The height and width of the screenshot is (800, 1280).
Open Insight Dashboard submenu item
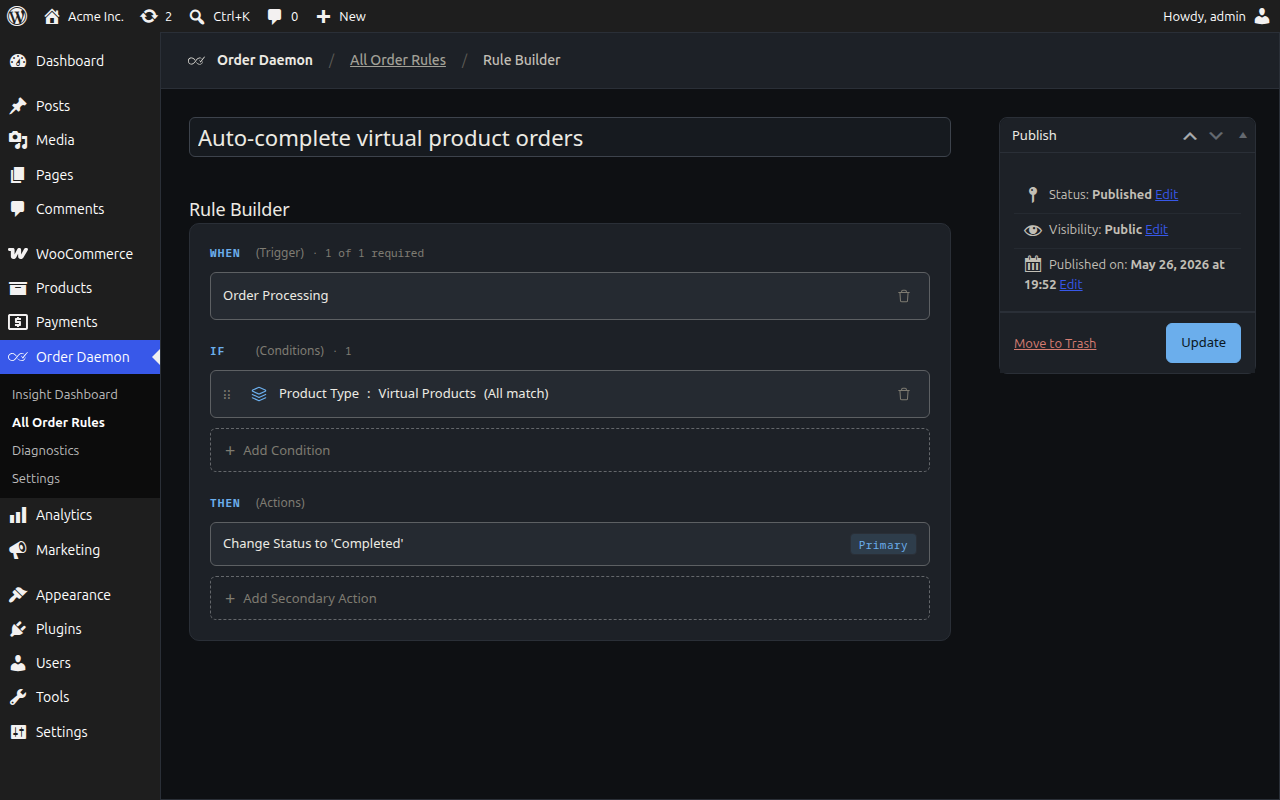click(x=65, y=395)
